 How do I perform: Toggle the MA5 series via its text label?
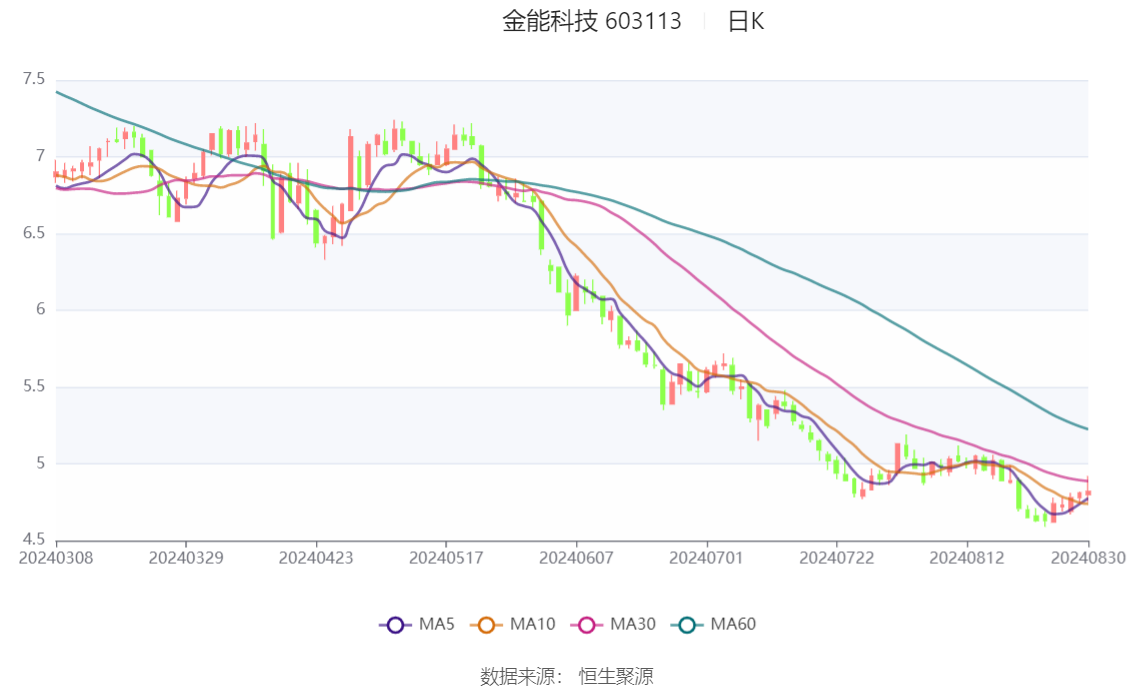pyautogui.click(x=436, y=625)
